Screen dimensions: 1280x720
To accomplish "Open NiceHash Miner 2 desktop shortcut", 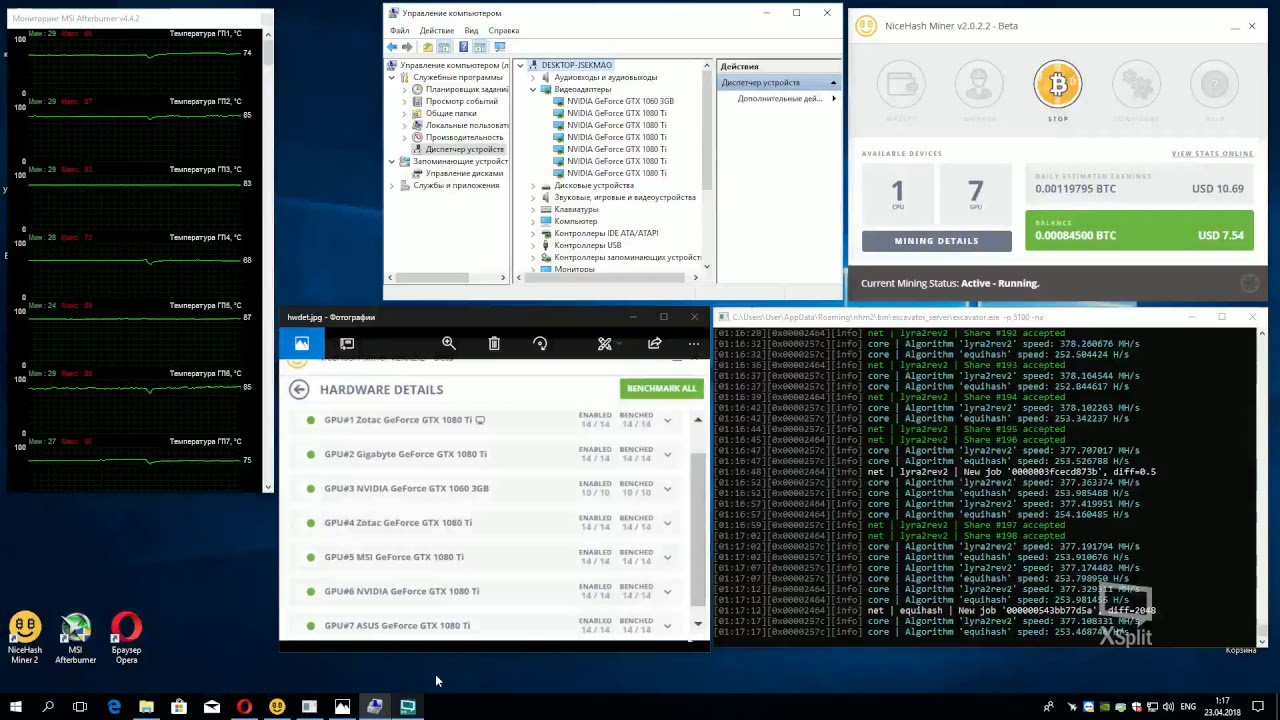I will [x=25, y=638].
